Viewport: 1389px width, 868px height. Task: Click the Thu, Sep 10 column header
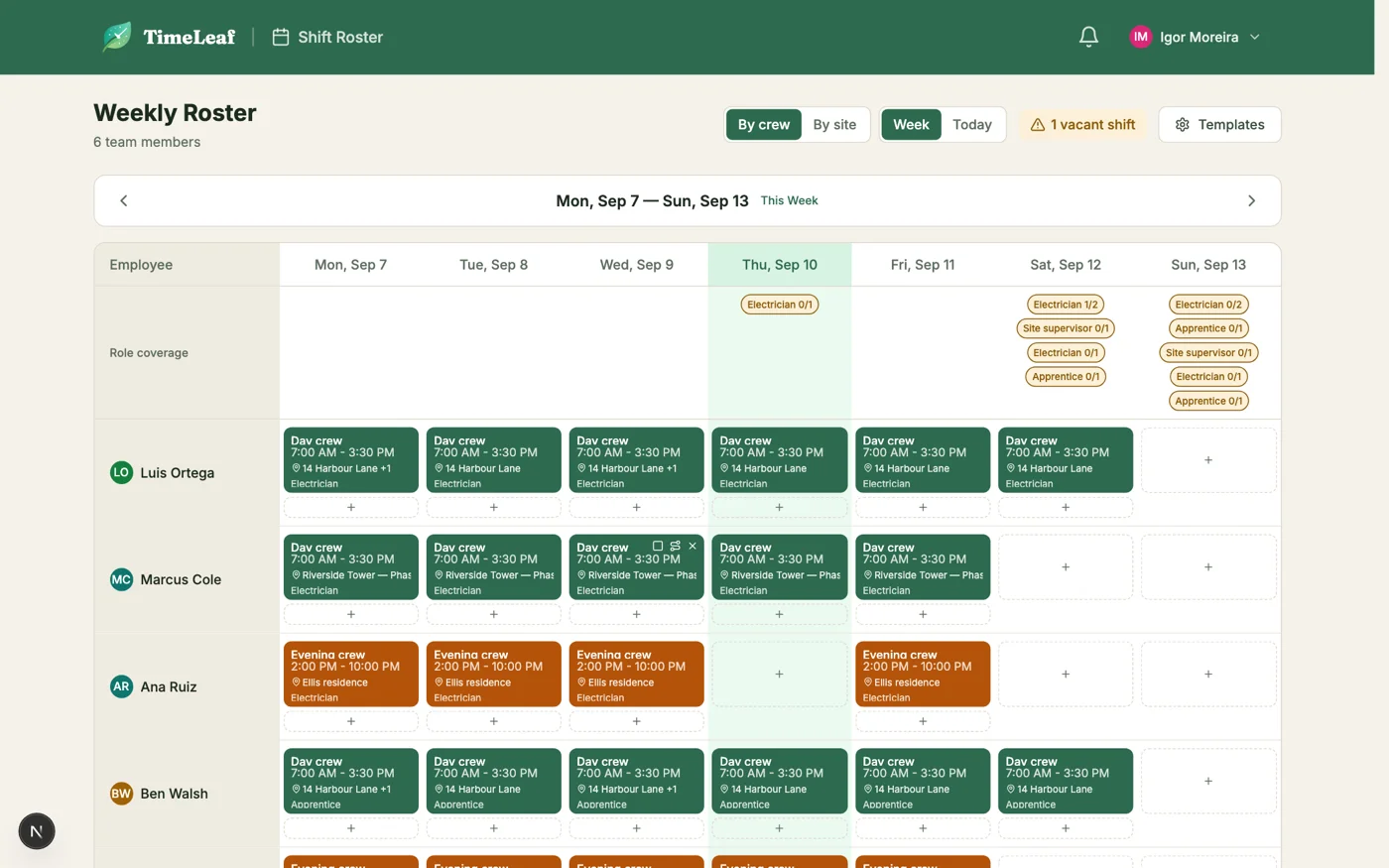coord(780,265)
